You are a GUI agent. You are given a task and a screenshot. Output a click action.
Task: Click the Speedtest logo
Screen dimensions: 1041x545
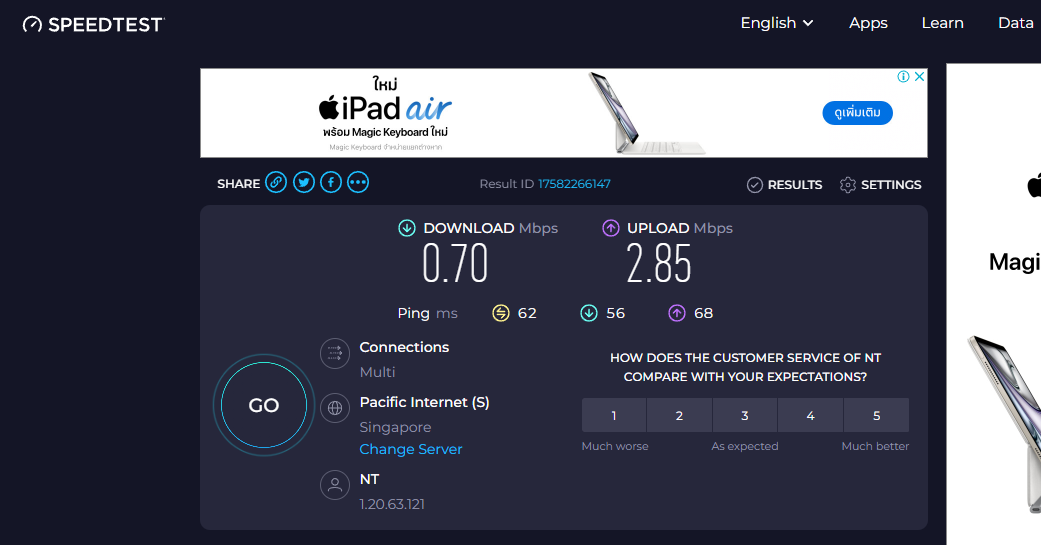94,25
